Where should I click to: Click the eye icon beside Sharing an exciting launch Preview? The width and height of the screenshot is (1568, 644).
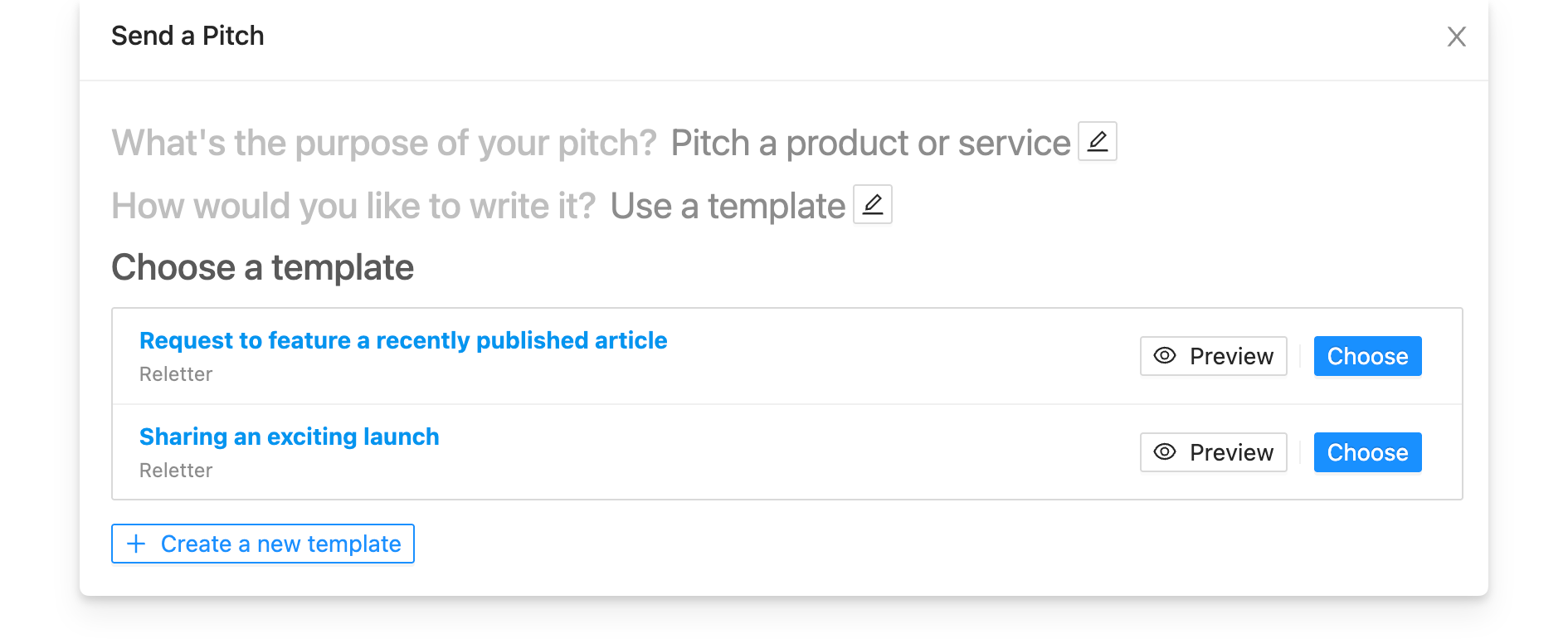coord(1165,452)
